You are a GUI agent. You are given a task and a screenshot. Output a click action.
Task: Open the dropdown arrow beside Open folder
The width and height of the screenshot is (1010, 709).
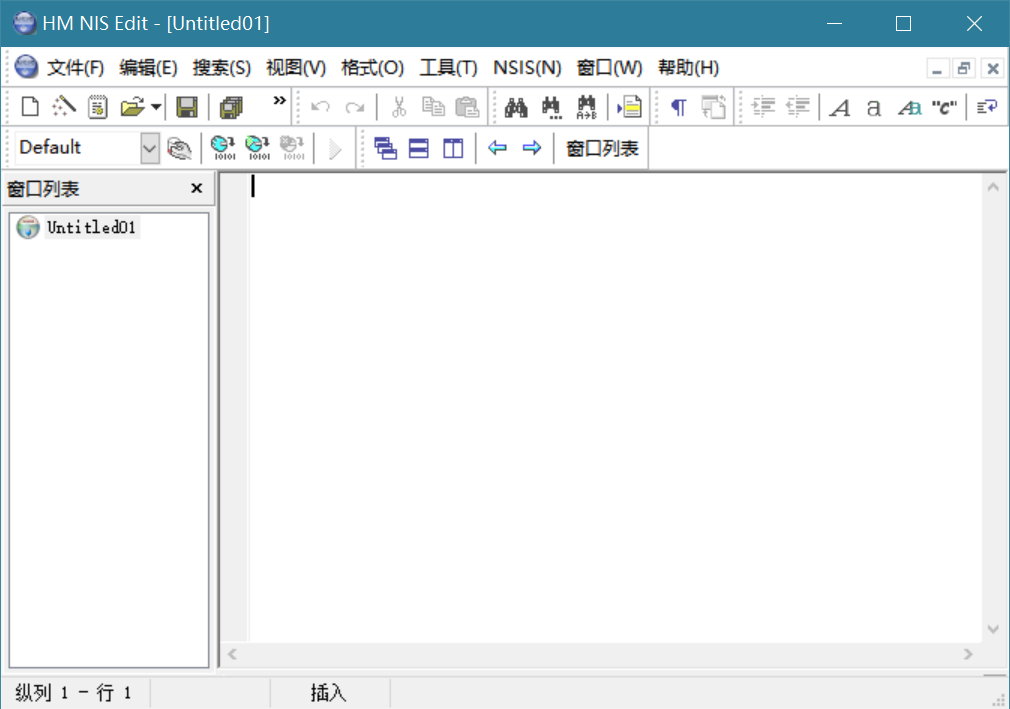pos(157,107)
